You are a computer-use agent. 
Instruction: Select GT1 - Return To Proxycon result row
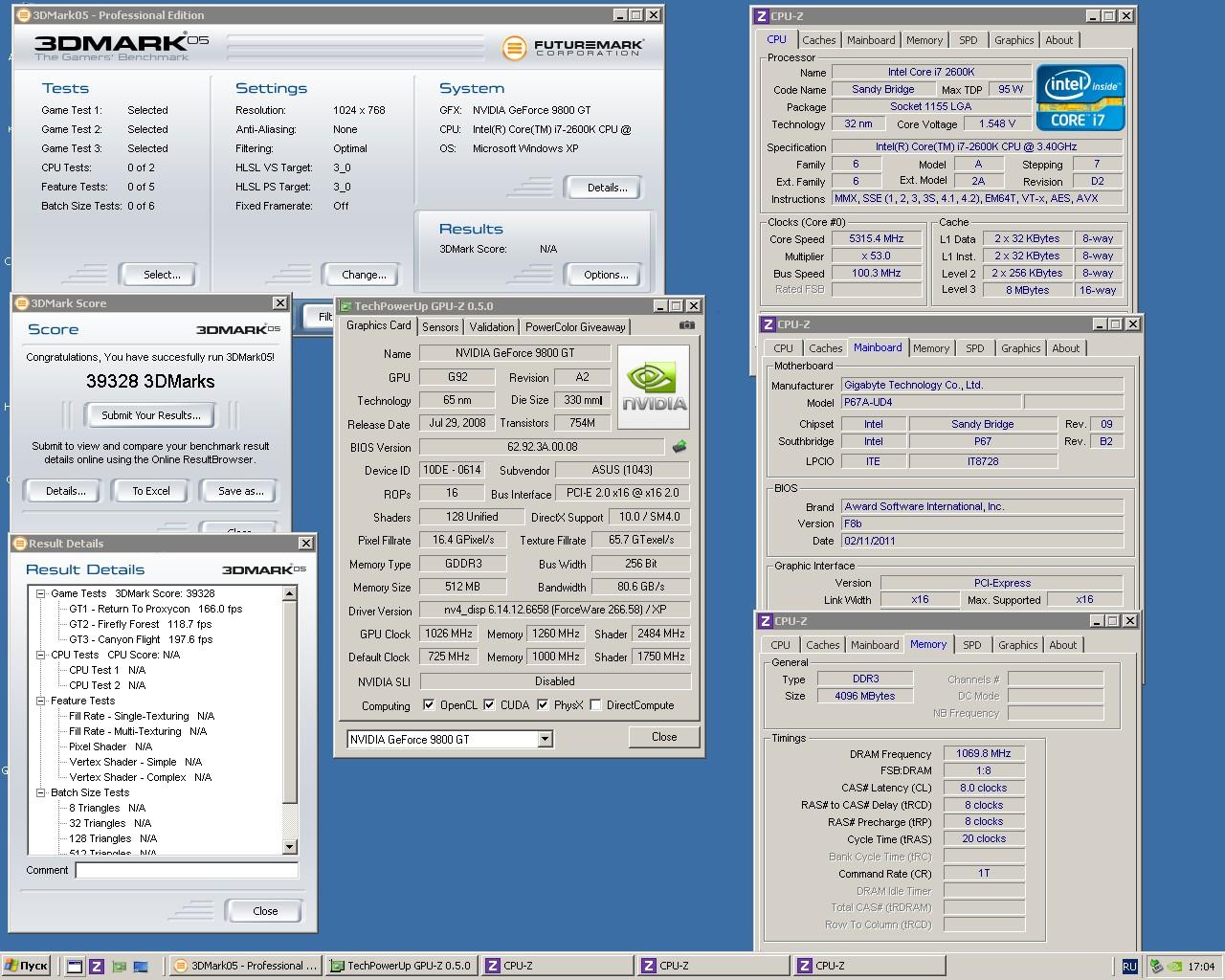(x=155, y=609)
